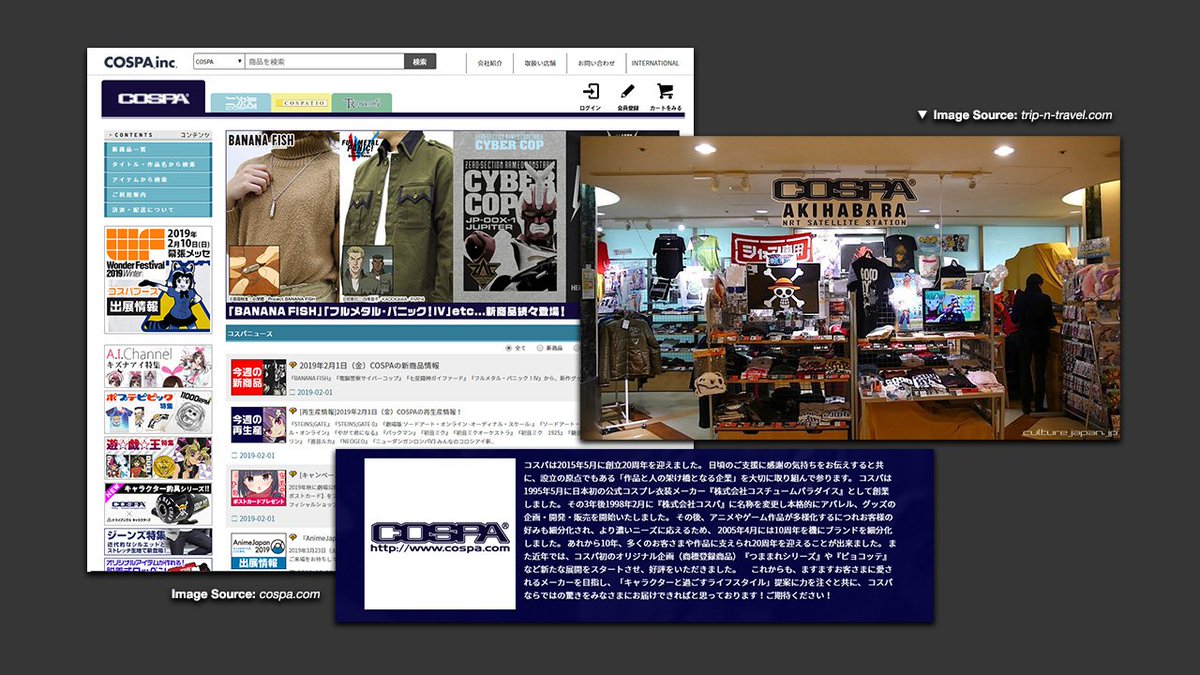Click the キャラクター釣具シリーズ banner
The width and height of the screenshot is (1200, 675).
[x=158, y=504]
